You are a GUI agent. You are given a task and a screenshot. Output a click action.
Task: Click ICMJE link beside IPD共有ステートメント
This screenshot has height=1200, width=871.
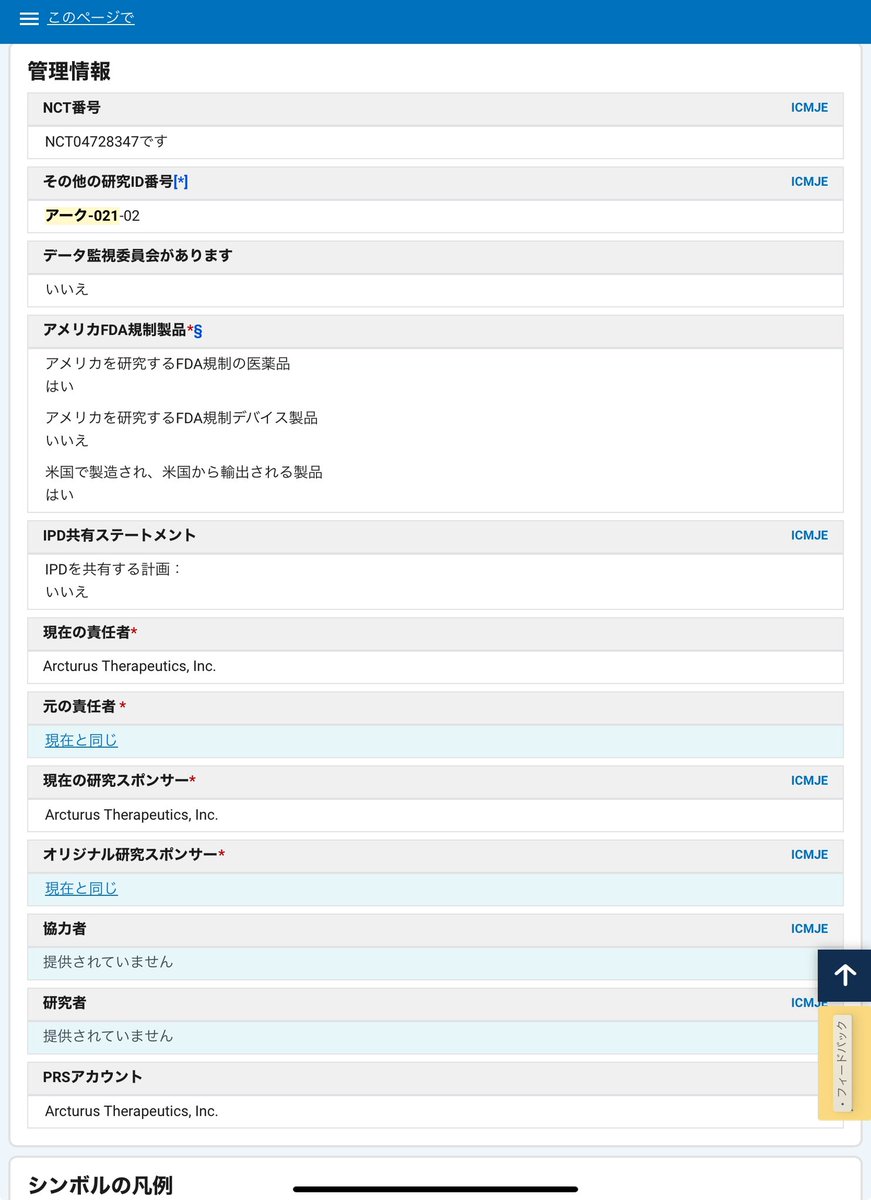pos(809,536)
